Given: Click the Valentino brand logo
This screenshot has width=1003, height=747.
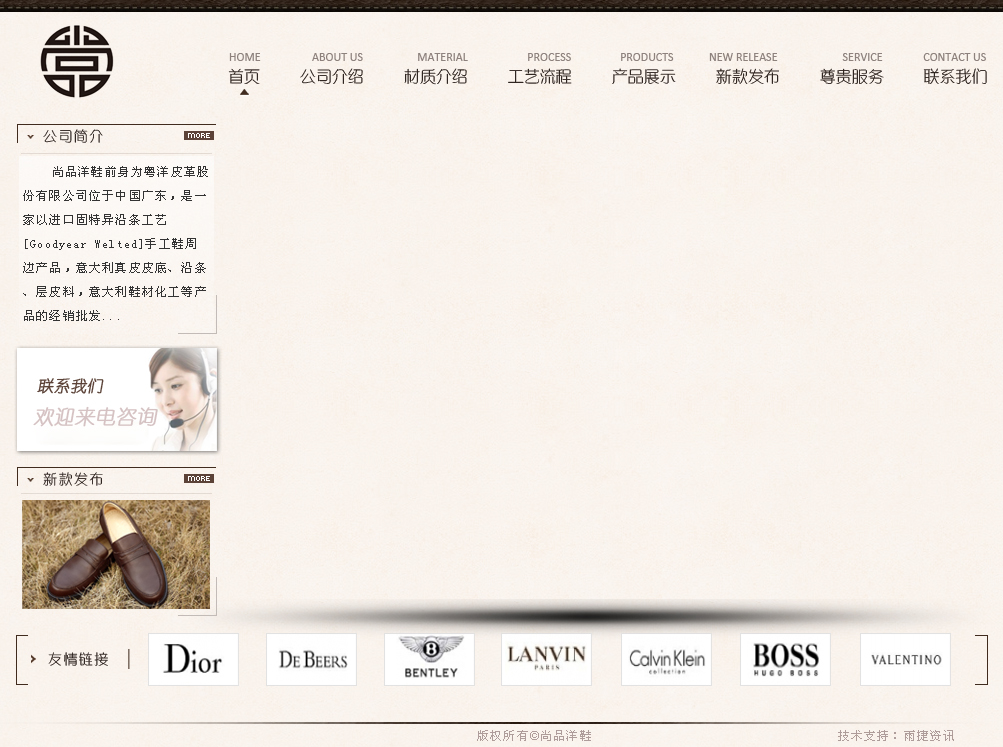Looking at the screenshot, I should 905,660.
